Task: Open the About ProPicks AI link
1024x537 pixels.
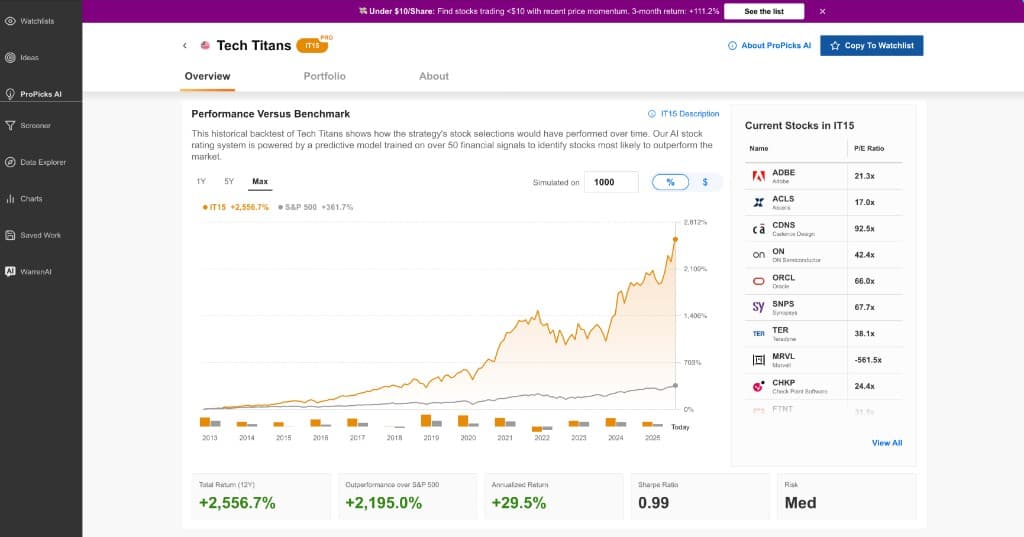Action: pos(776,46)
